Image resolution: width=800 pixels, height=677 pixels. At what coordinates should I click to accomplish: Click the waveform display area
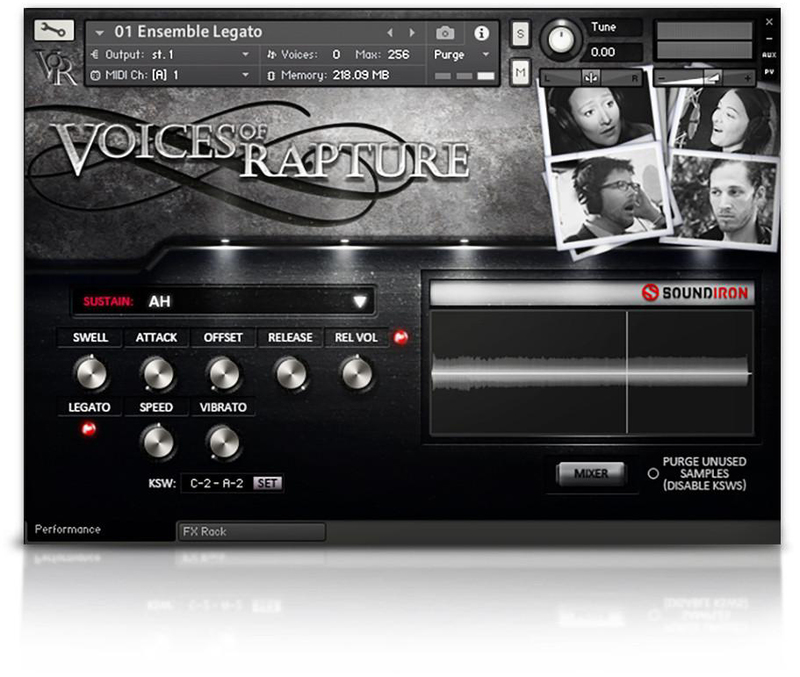click(592, 372)
